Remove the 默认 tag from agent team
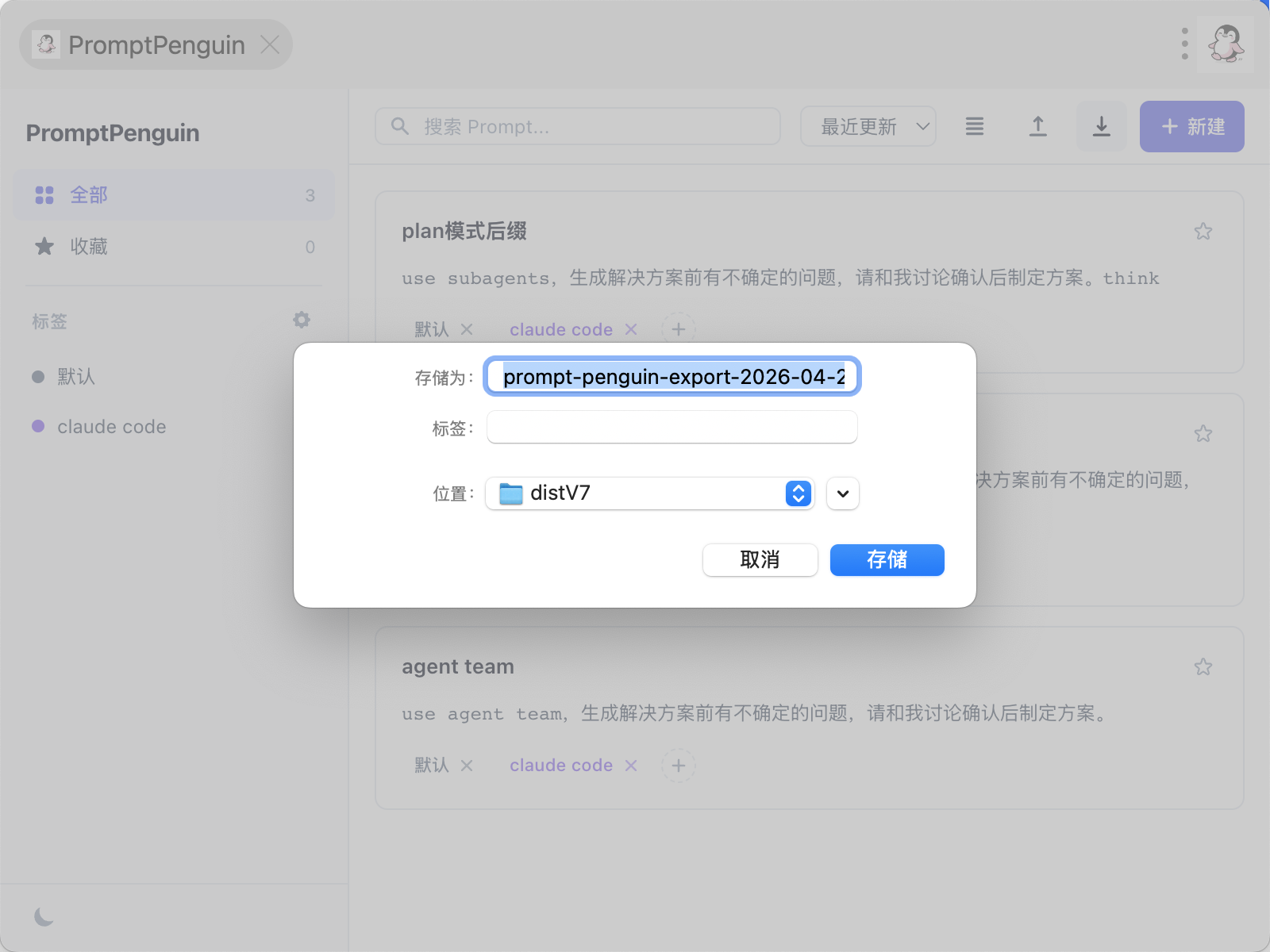The width and height of the screenshot is (1270, 952). [467, 766]
